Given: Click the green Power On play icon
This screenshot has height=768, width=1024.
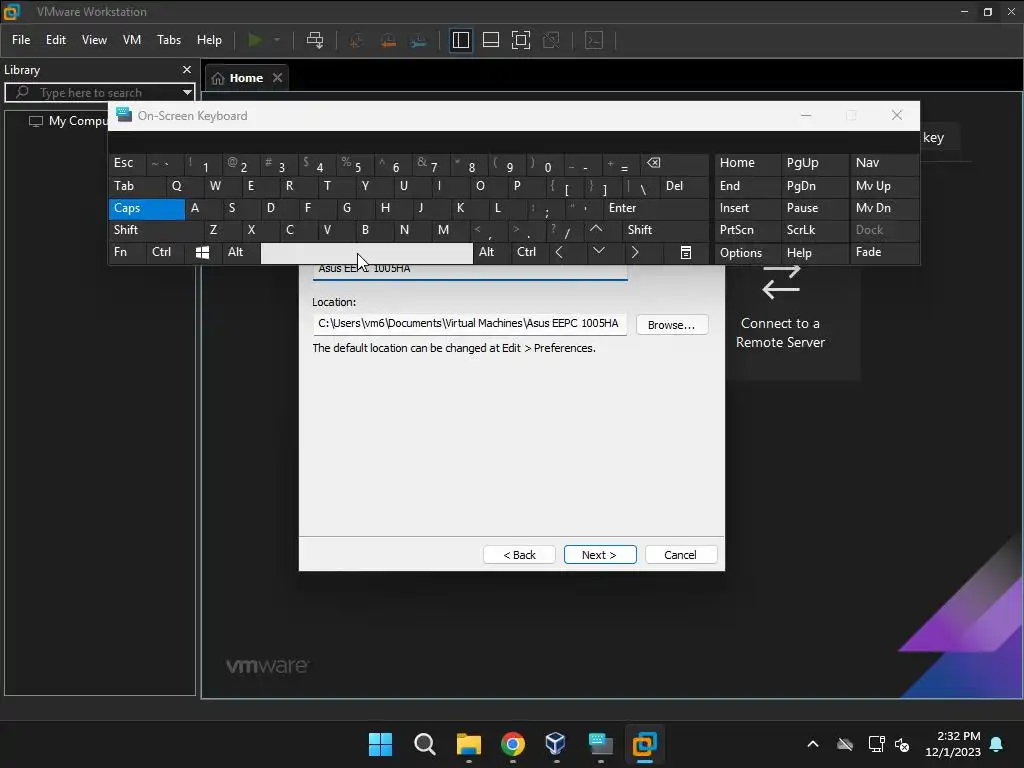Looking at the screenshot, I should click(255, 40).
